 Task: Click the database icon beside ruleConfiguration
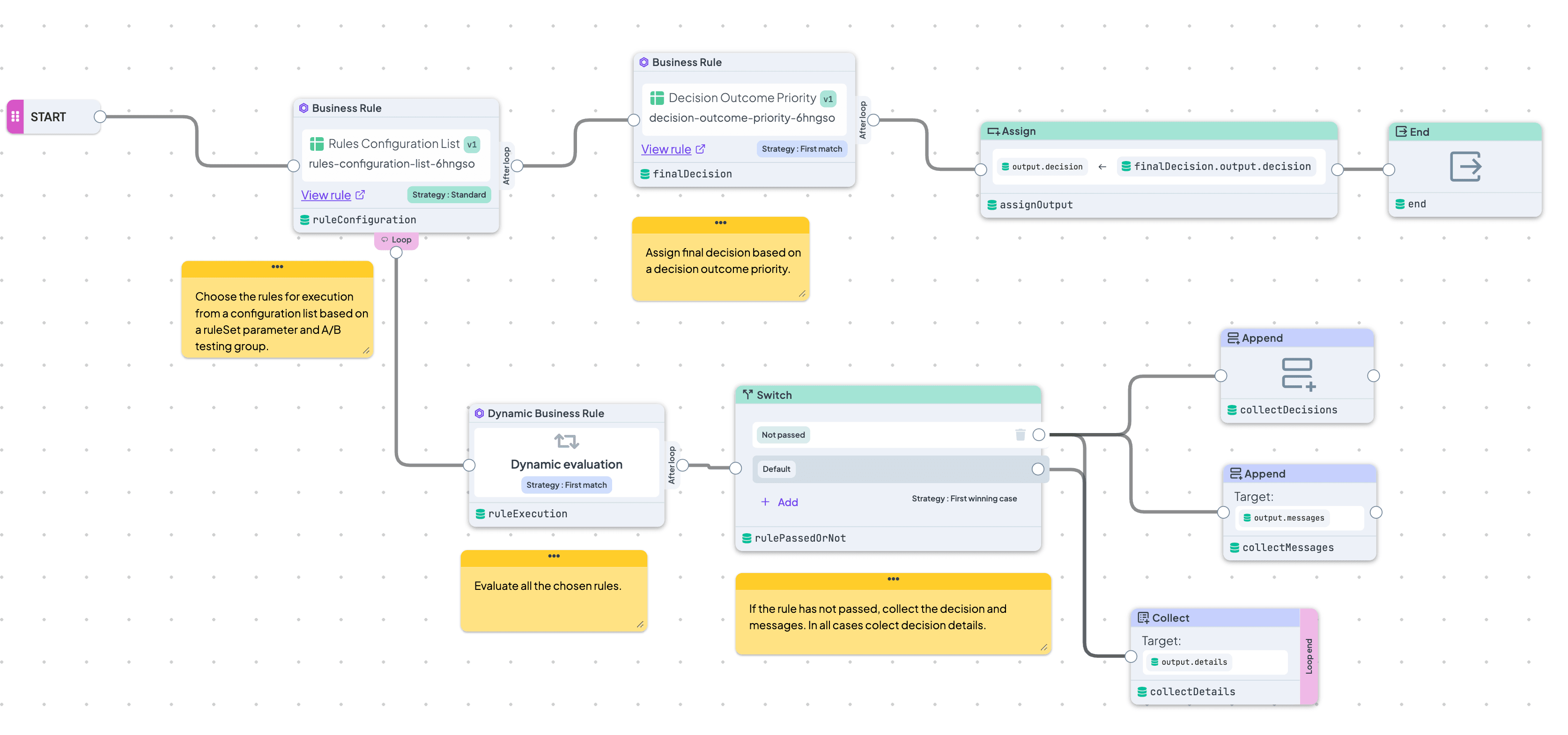304,220
